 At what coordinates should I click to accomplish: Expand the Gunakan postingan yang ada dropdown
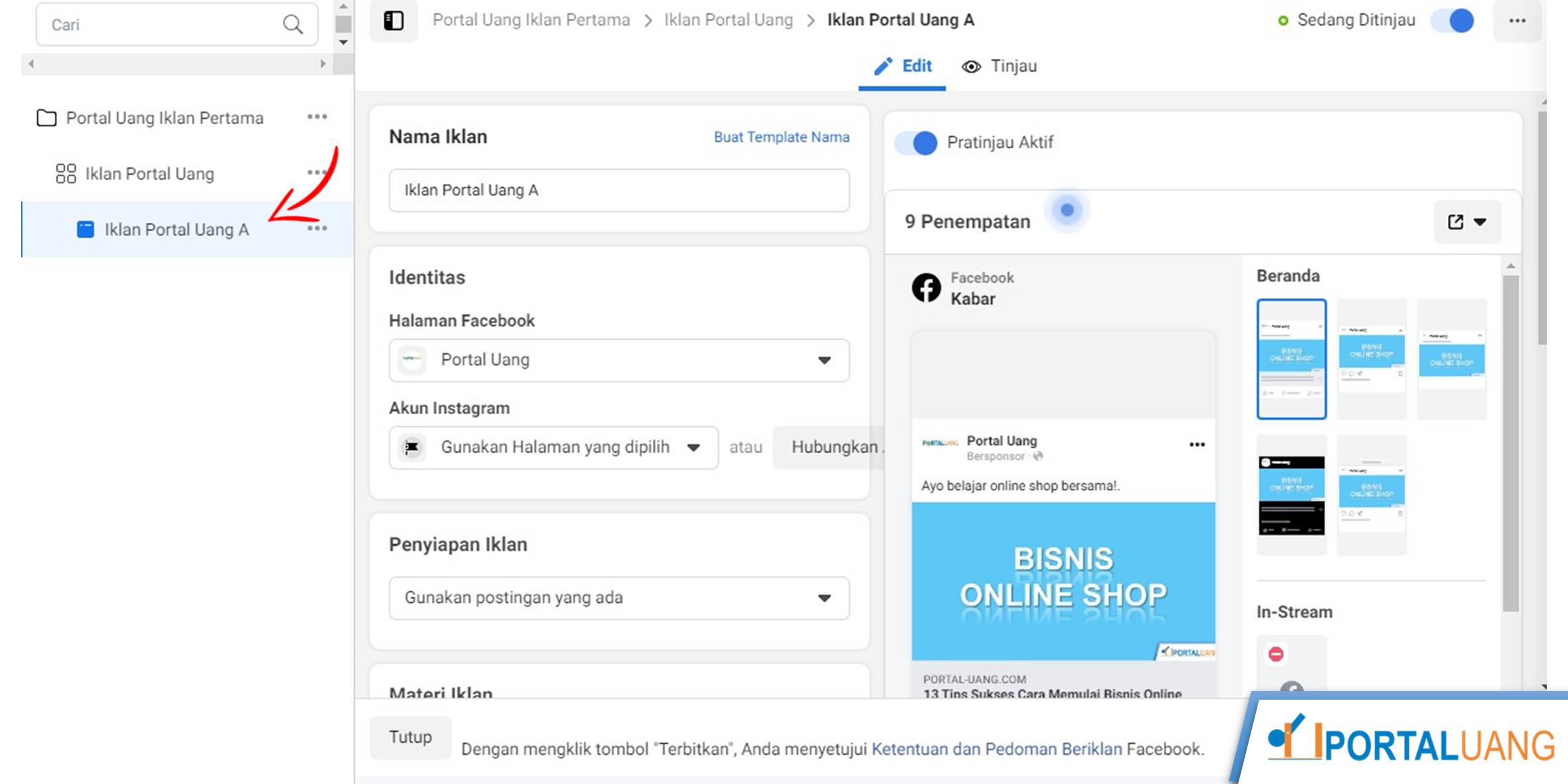pyautogui.click(x=619, y=597)
